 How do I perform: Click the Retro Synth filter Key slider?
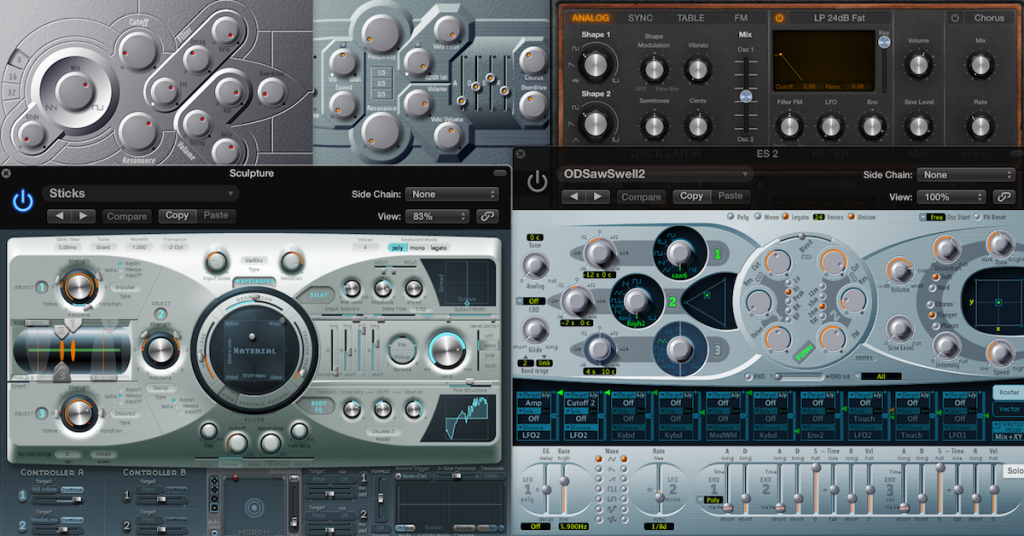pyautogui.click(x=884, y=63)
